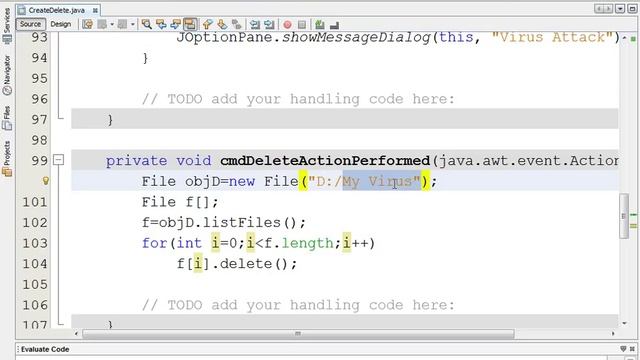Toggle Highlight Search button in toolbar
The image size is (640, 360).
coord(190,24)
